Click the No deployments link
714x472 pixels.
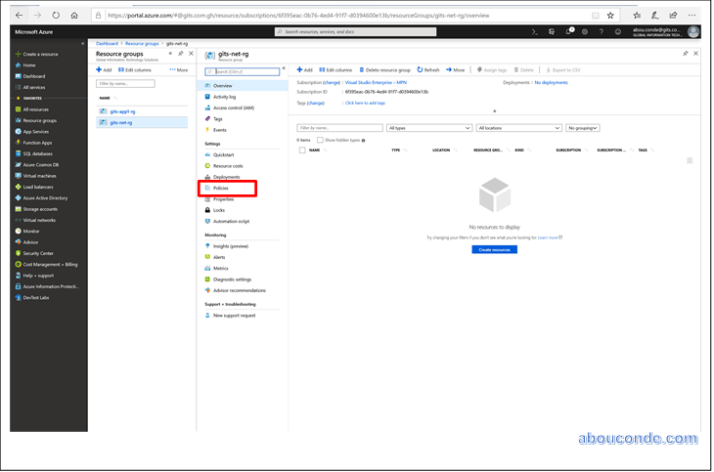[551, 82]
